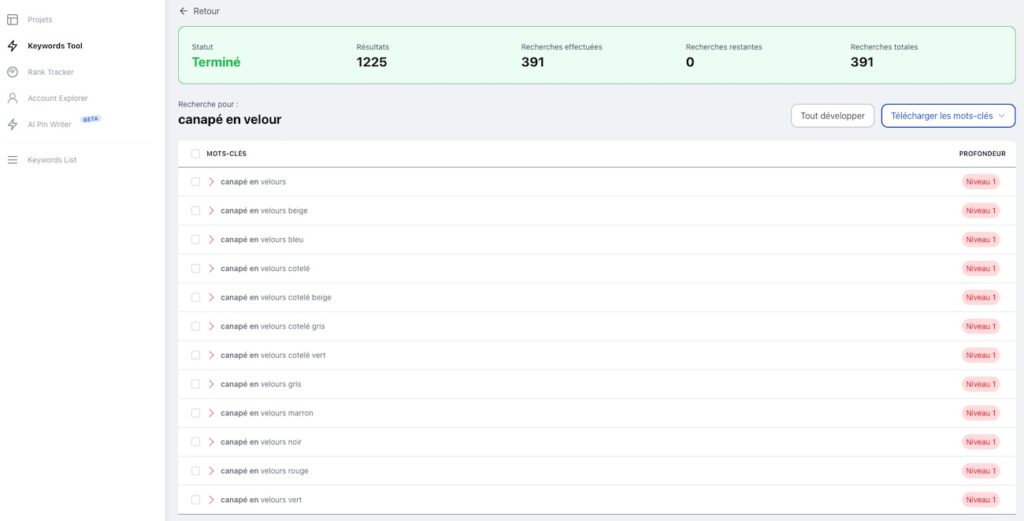Screen dimensions: 1024x521
Task: Expand the velours cotelé vert chevron
Action: click(211, 355)
